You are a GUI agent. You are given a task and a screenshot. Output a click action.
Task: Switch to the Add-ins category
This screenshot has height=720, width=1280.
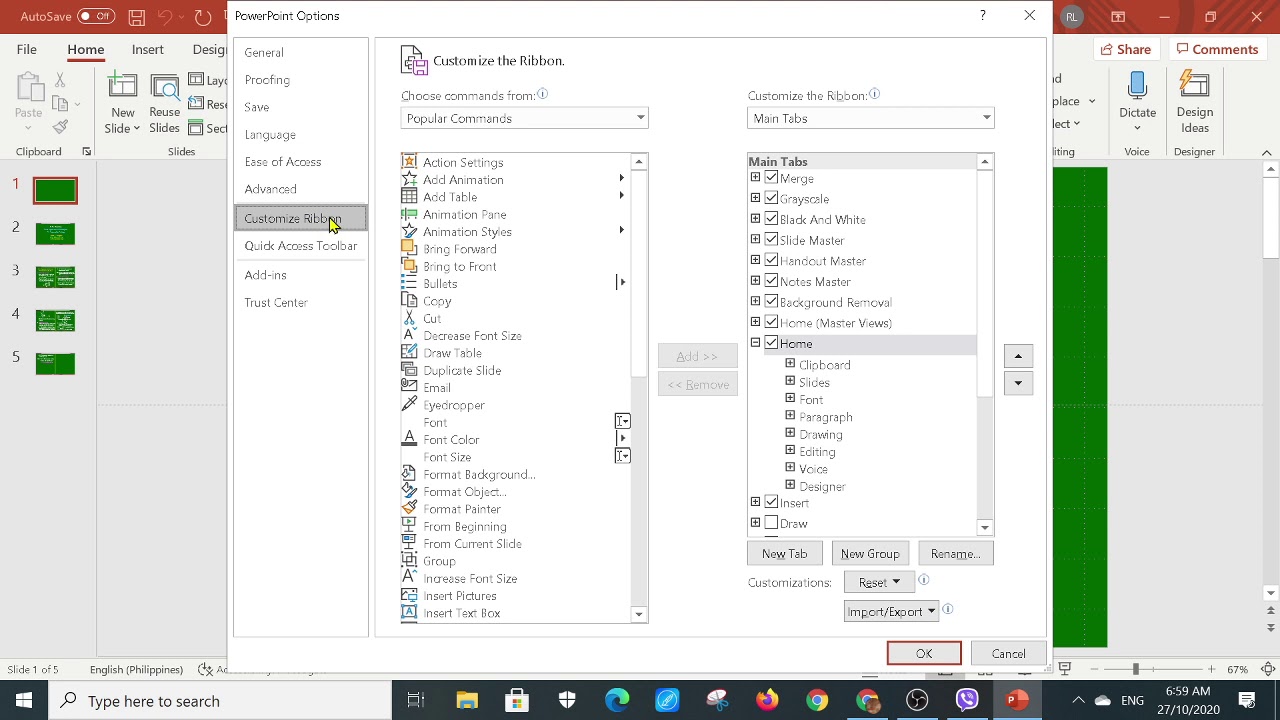[x=265, y=275]
